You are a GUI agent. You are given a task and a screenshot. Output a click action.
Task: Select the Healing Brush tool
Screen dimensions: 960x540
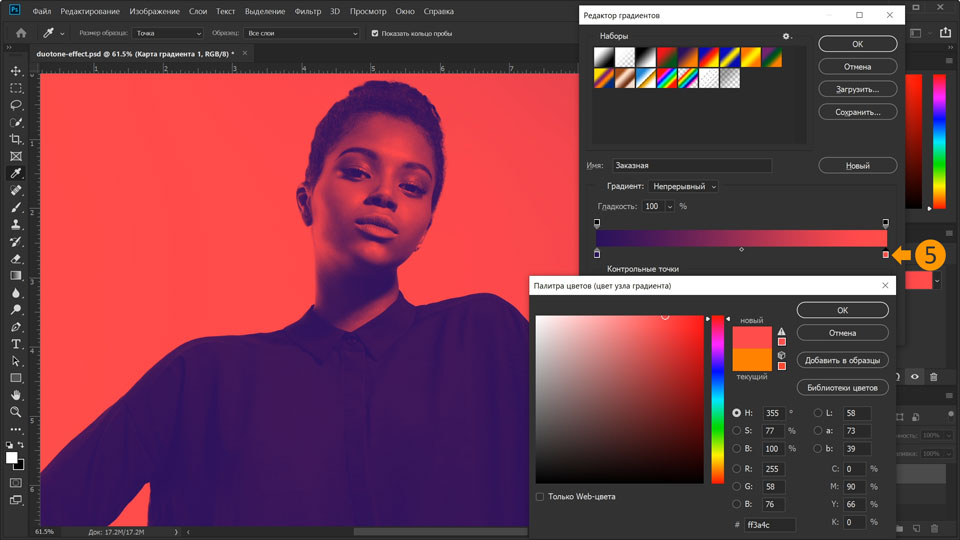coord(16,190)
